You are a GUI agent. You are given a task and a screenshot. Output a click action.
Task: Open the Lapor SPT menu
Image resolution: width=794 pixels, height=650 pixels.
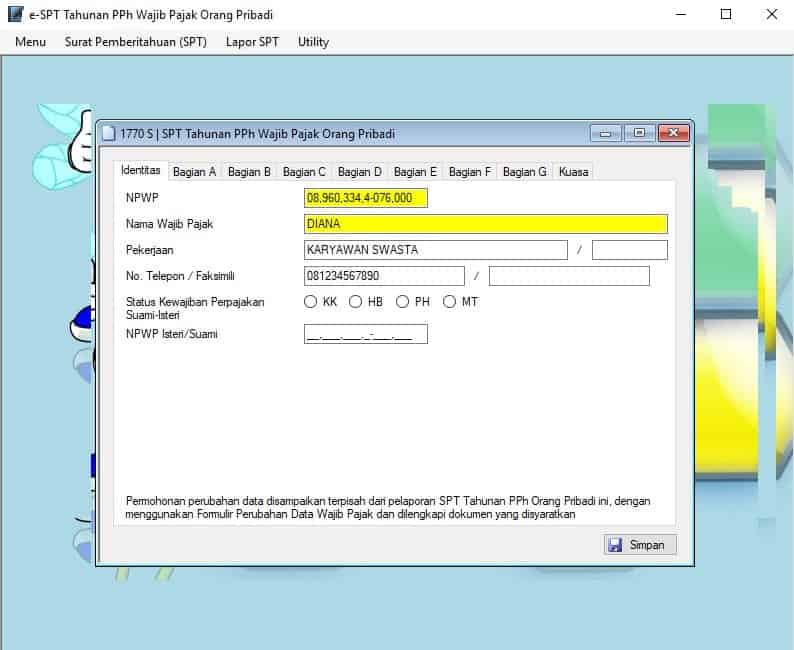[x=252, y=42]
